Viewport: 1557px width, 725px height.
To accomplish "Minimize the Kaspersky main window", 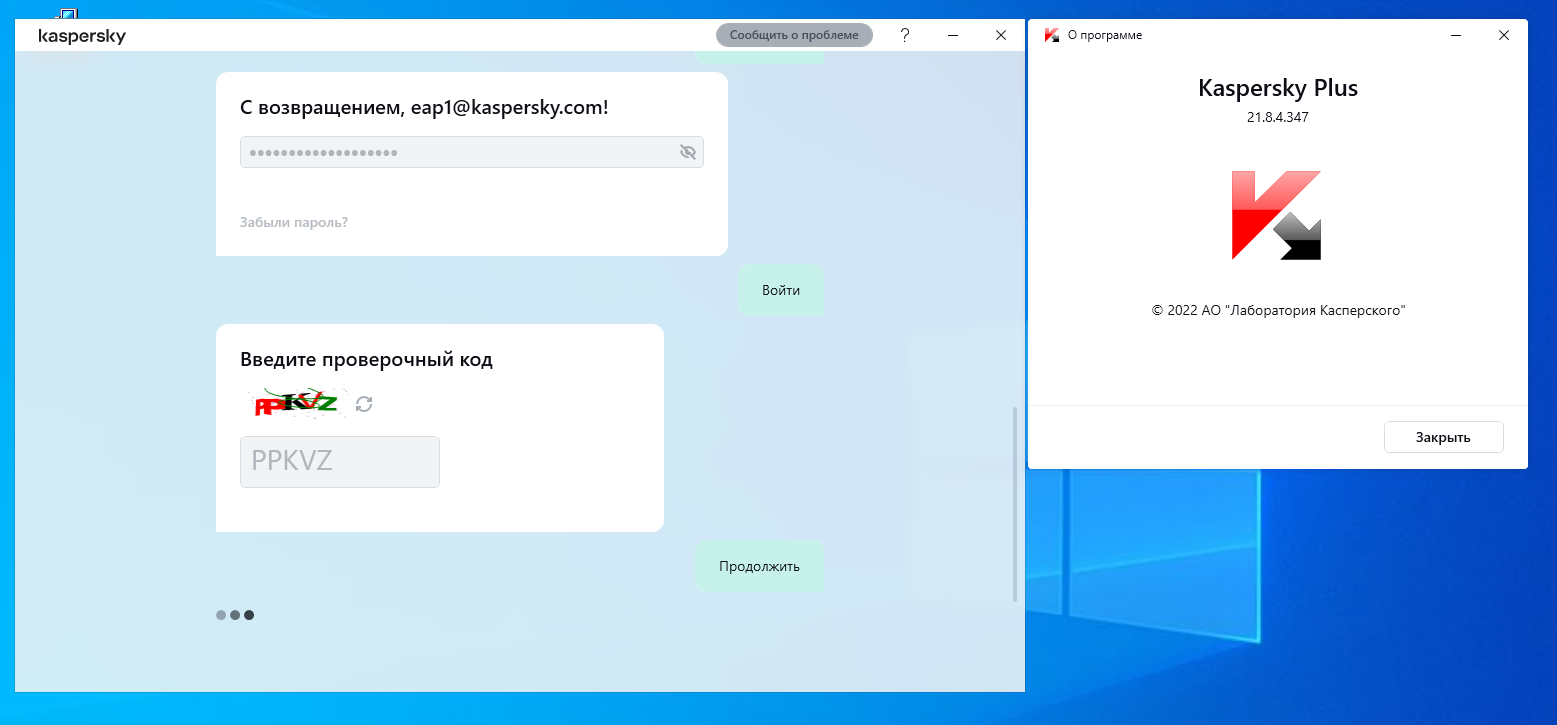I will (953, 35).
